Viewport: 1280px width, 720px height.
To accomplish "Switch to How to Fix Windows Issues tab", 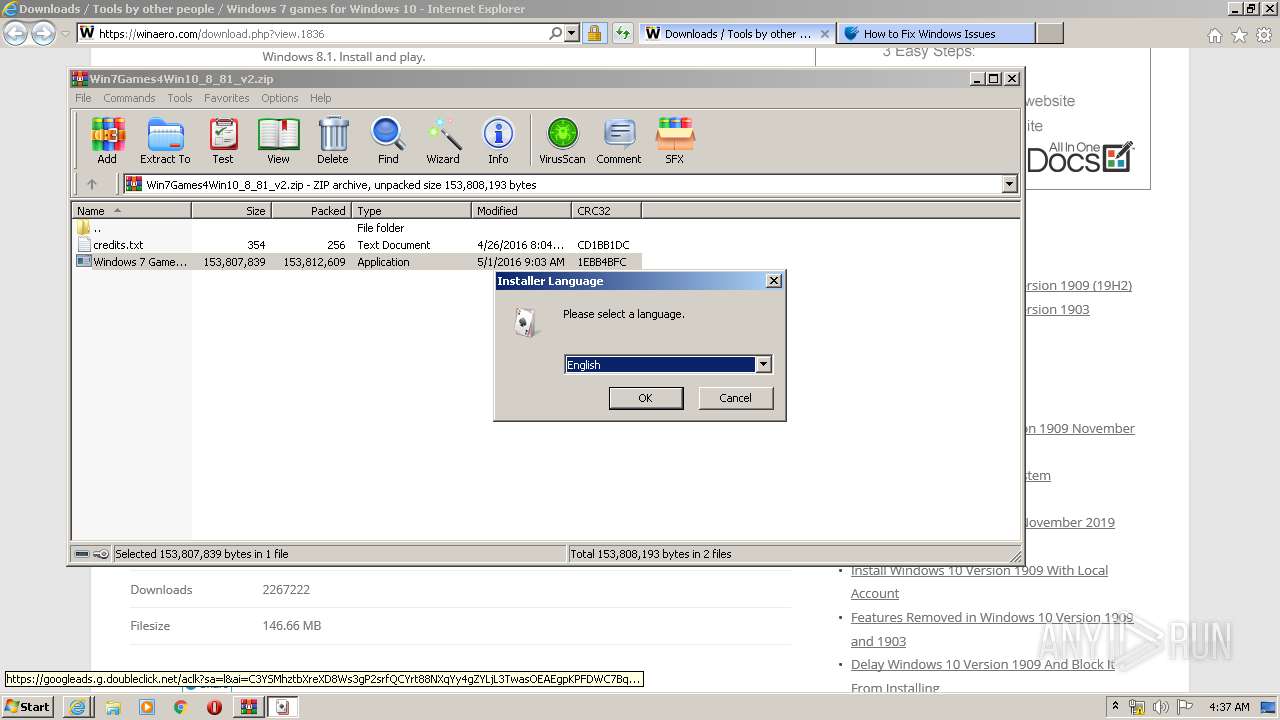I will point(937,33).
